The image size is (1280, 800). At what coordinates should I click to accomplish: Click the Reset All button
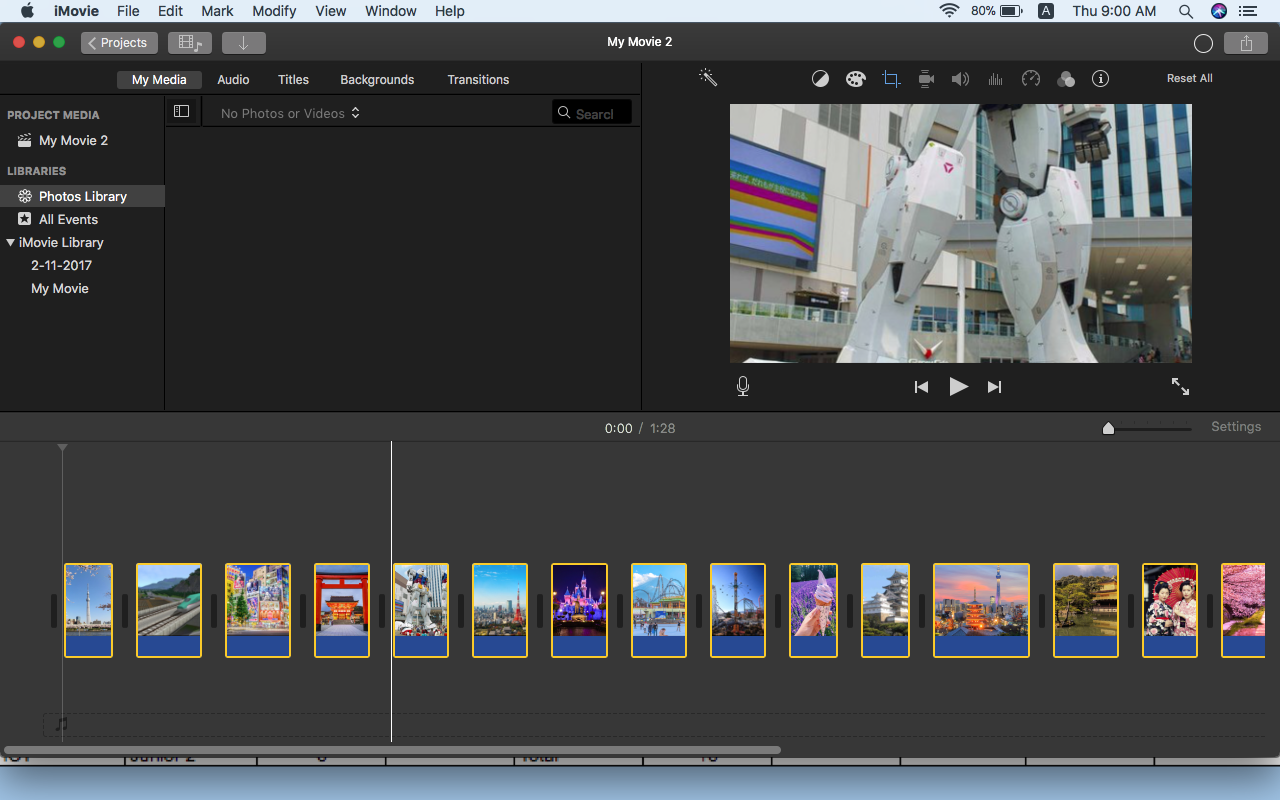click(x=1190, y=78)
